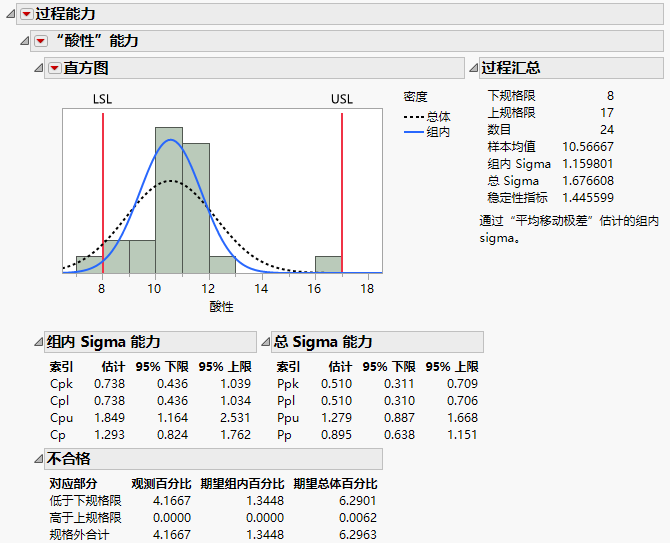Click the 上规格限 value 17
This screenshot has height=543, width=670.
coord(607,113)
